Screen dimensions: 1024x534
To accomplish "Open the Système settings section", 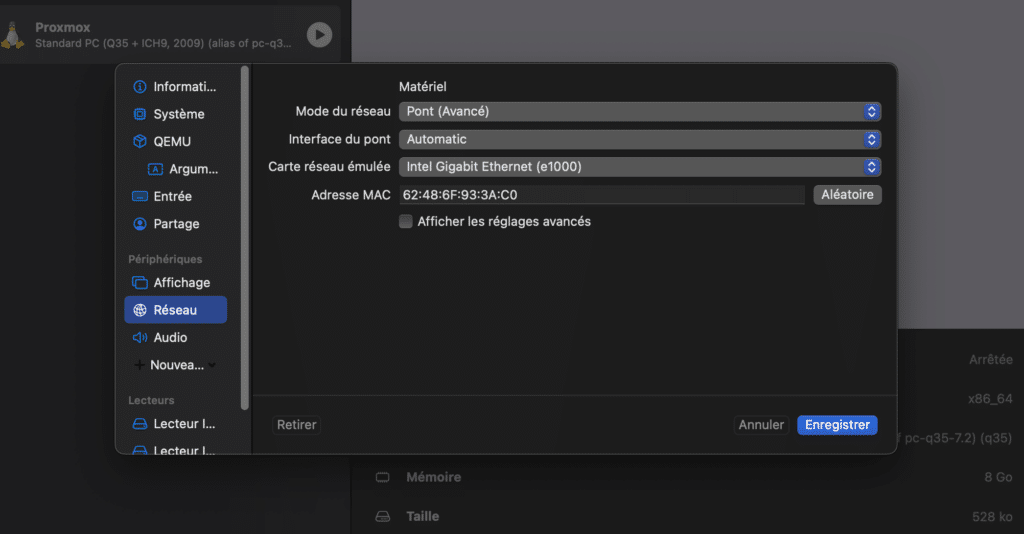I will 176,114.
